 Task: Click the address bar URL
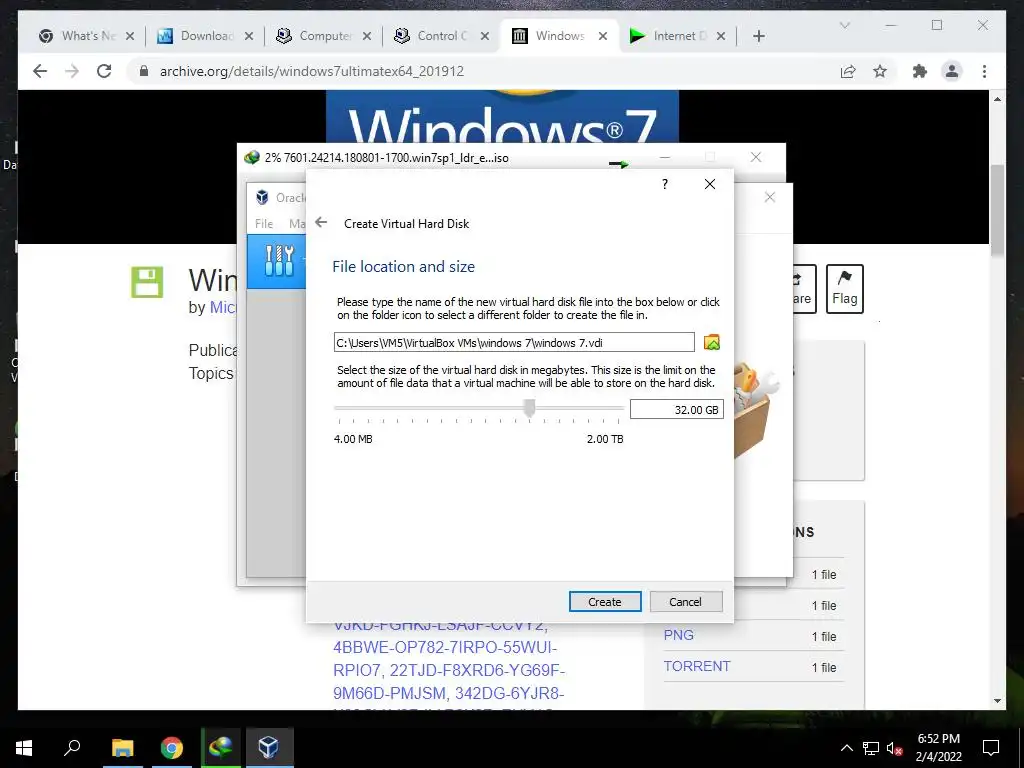point(312,71)
